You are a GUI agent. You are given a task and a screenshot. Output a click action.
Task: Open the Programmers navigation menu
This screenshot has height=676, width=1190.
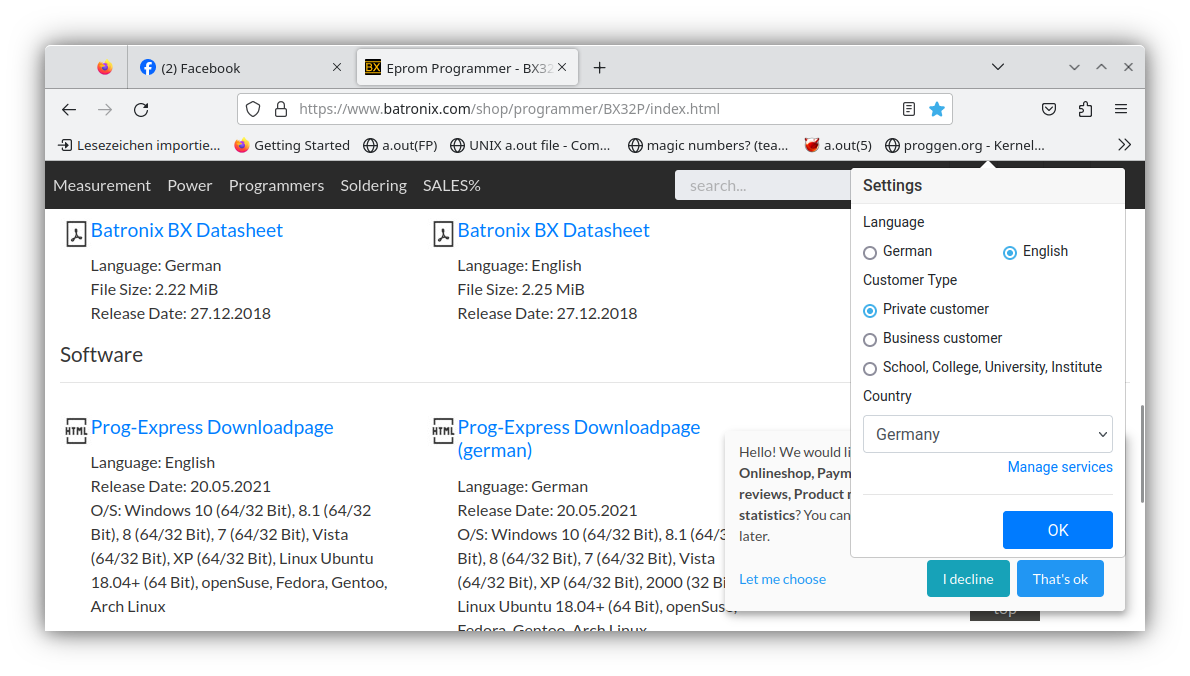(x=276, y=185)
